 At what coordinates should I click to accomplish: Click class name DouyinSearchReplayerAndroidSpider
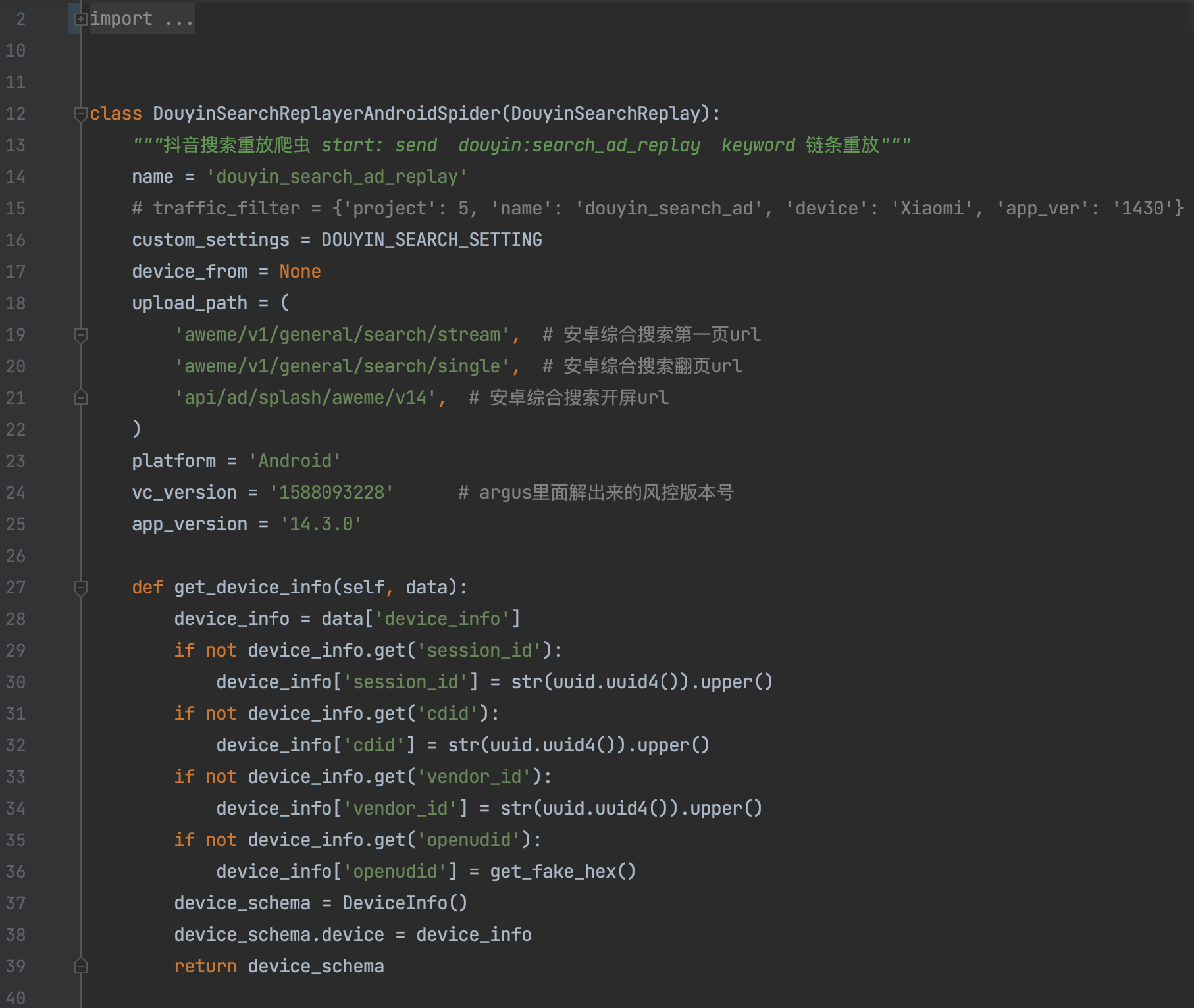point(326,114)
